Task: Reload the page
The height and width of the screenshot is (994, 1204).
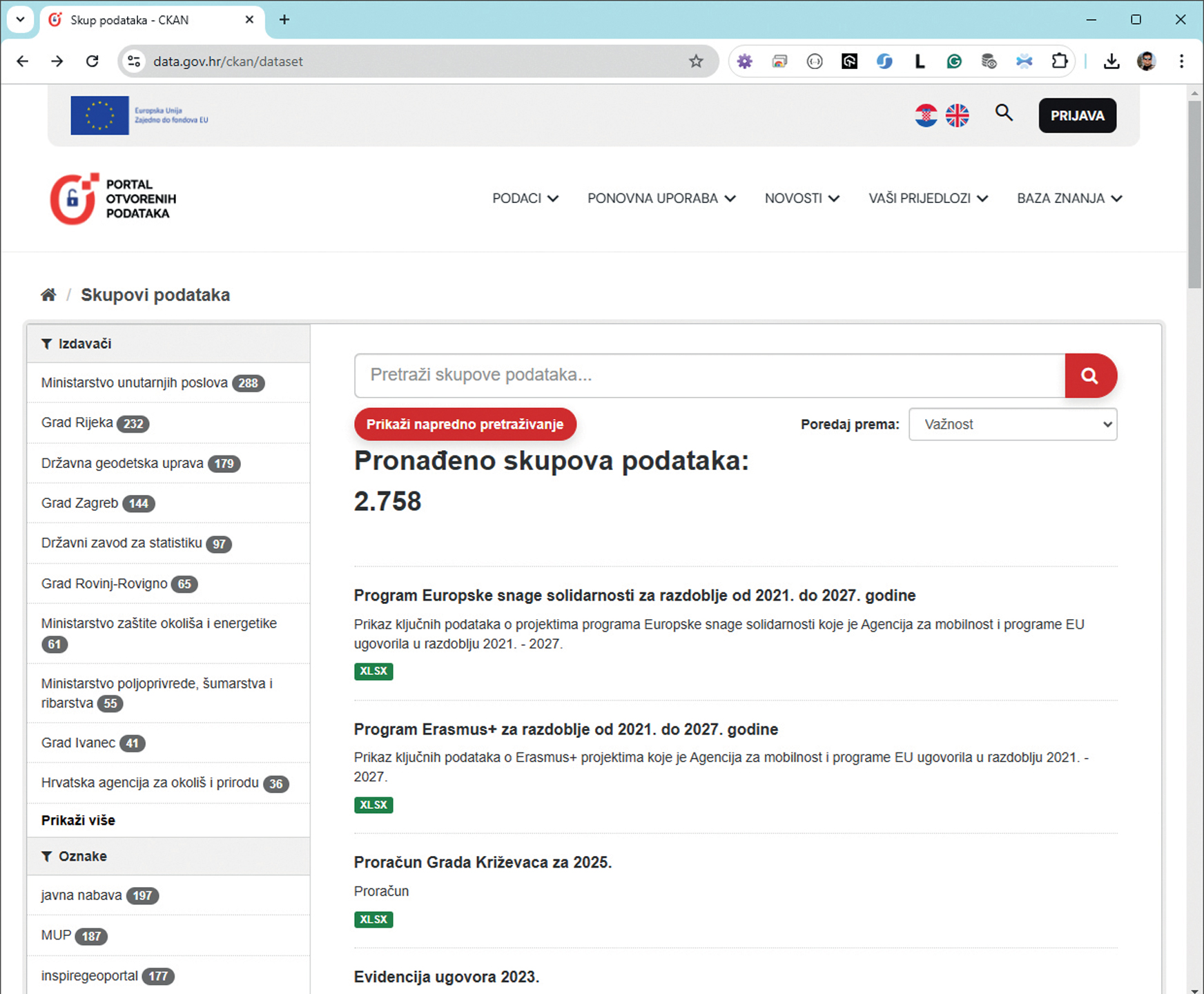Action: tap(92, 61)
